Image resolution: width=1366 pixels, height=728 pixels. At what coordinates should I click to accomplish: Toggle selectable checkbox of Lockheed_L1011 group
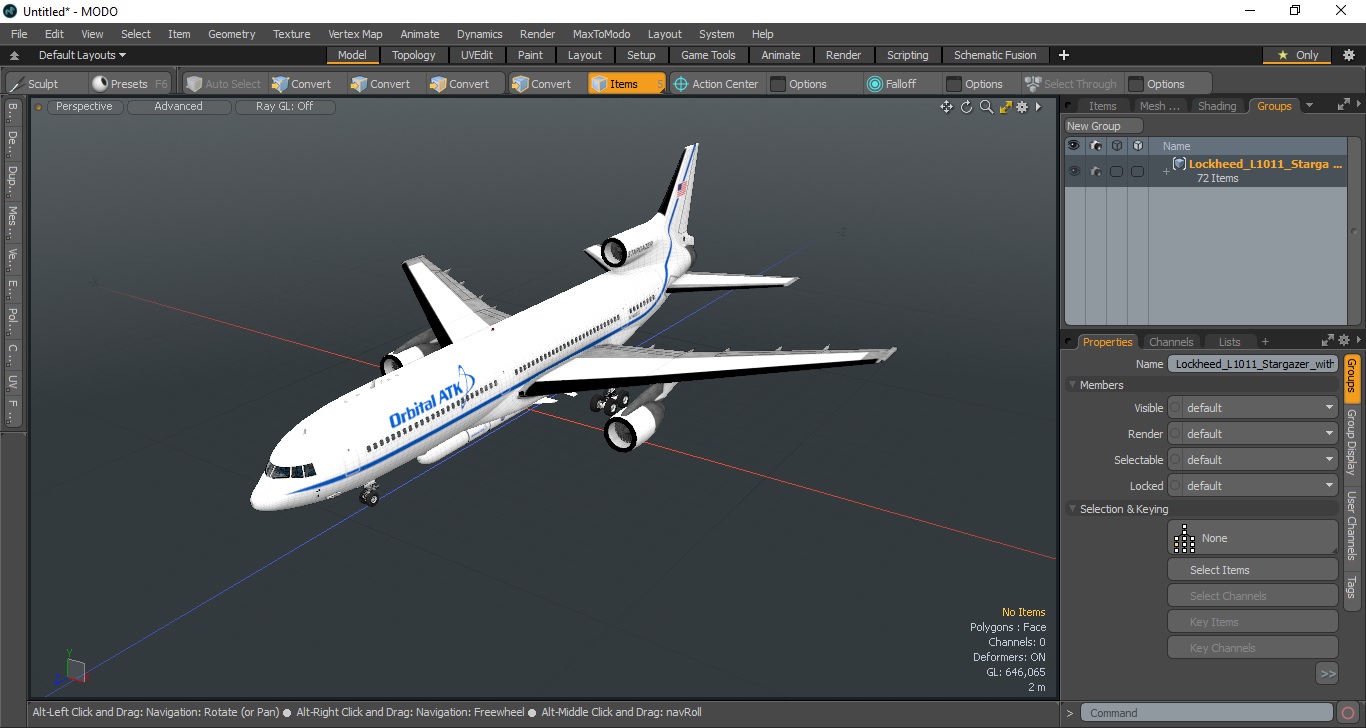[x=1116, y=172]
